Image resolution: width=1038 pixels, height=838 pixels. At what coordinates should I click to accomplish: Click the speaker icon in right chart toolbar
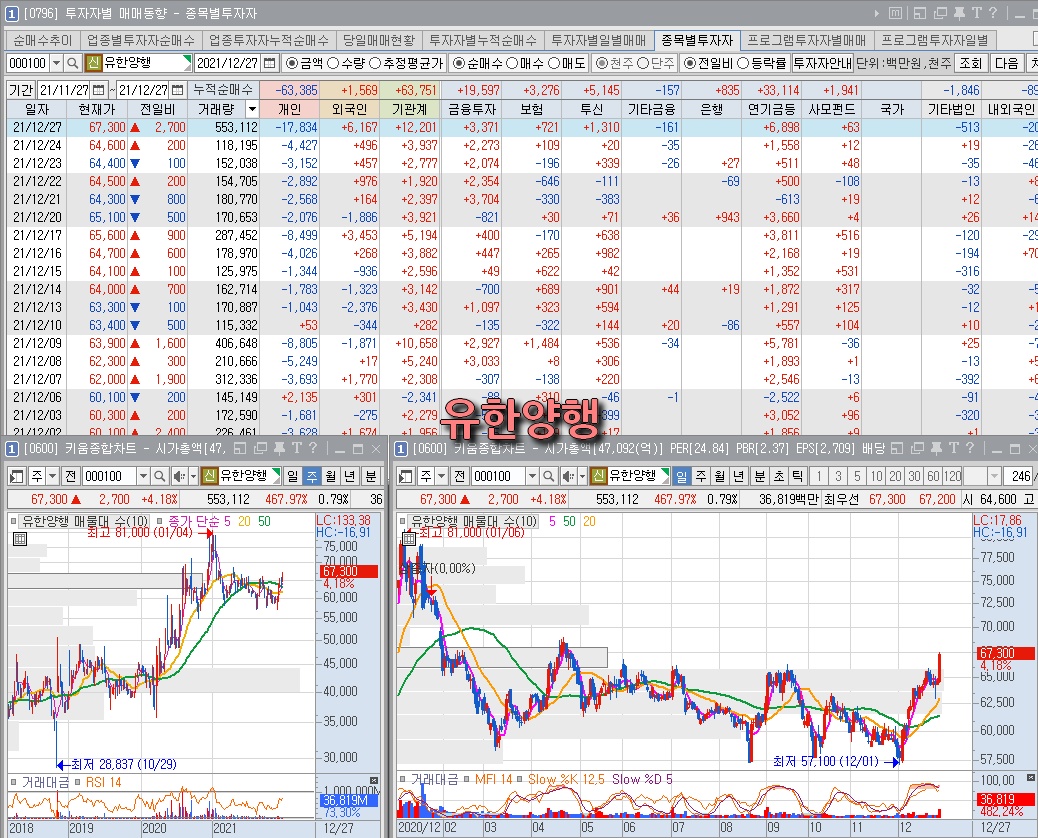[567, 476]
